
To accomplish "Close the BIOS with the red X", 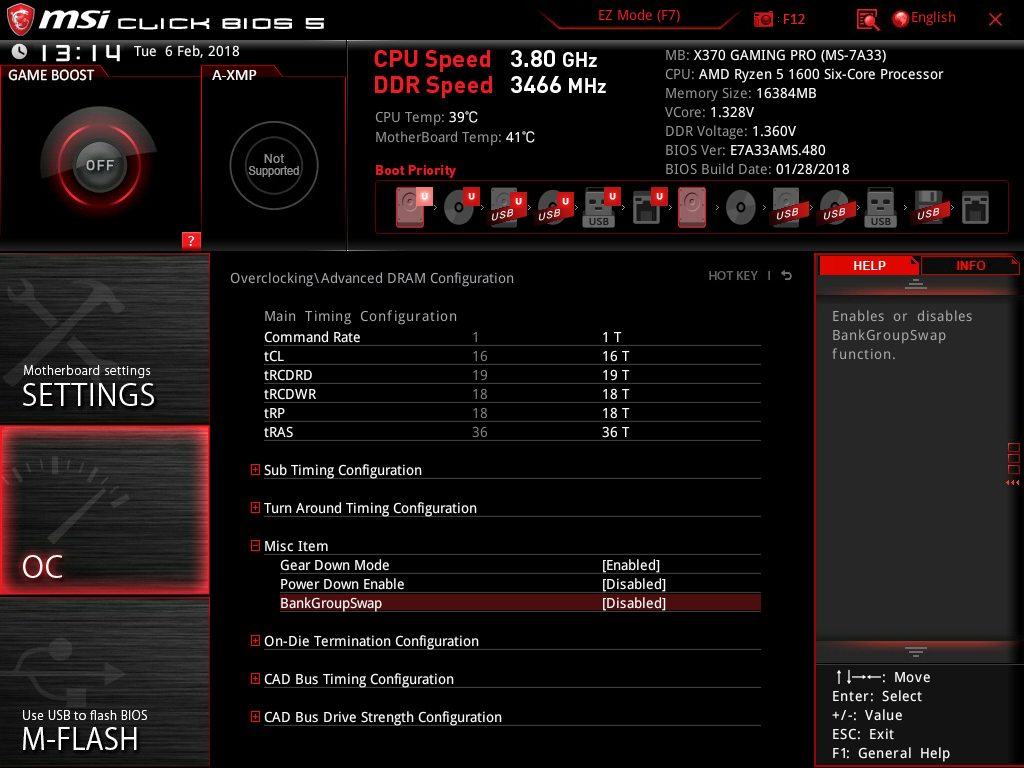I will [x=995, y=20].
